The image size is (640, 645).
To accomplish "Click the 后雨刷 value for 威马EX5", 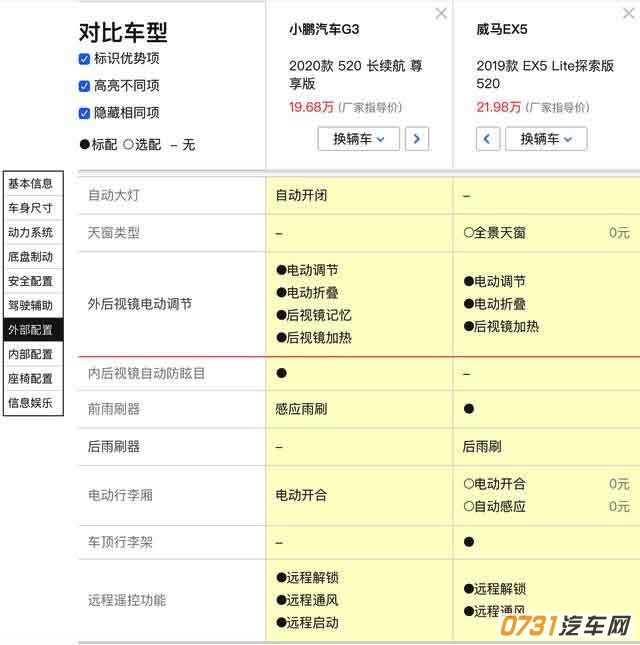I will coord(482,447).
